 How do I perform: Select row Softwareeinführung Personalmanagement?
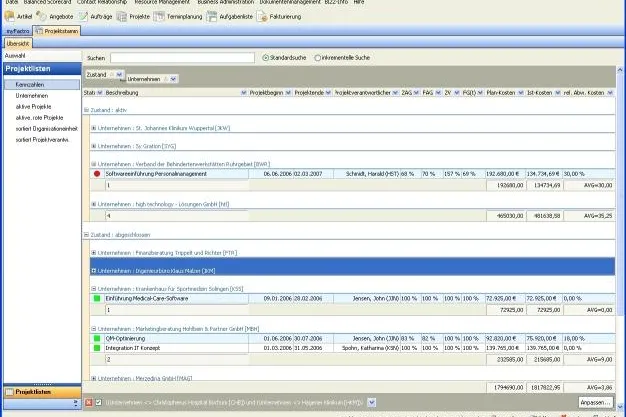(x=353, y=174)
